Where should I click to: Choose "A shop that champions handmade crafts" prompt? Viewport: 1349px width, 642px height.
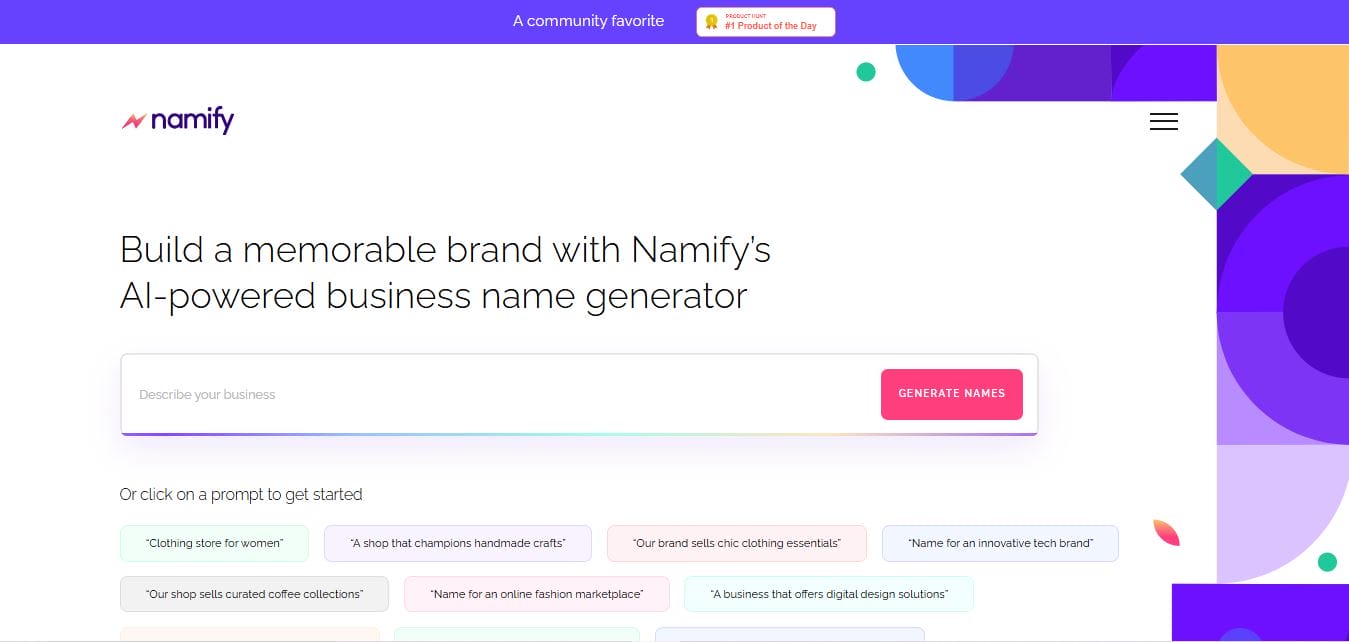click(457, 543)
